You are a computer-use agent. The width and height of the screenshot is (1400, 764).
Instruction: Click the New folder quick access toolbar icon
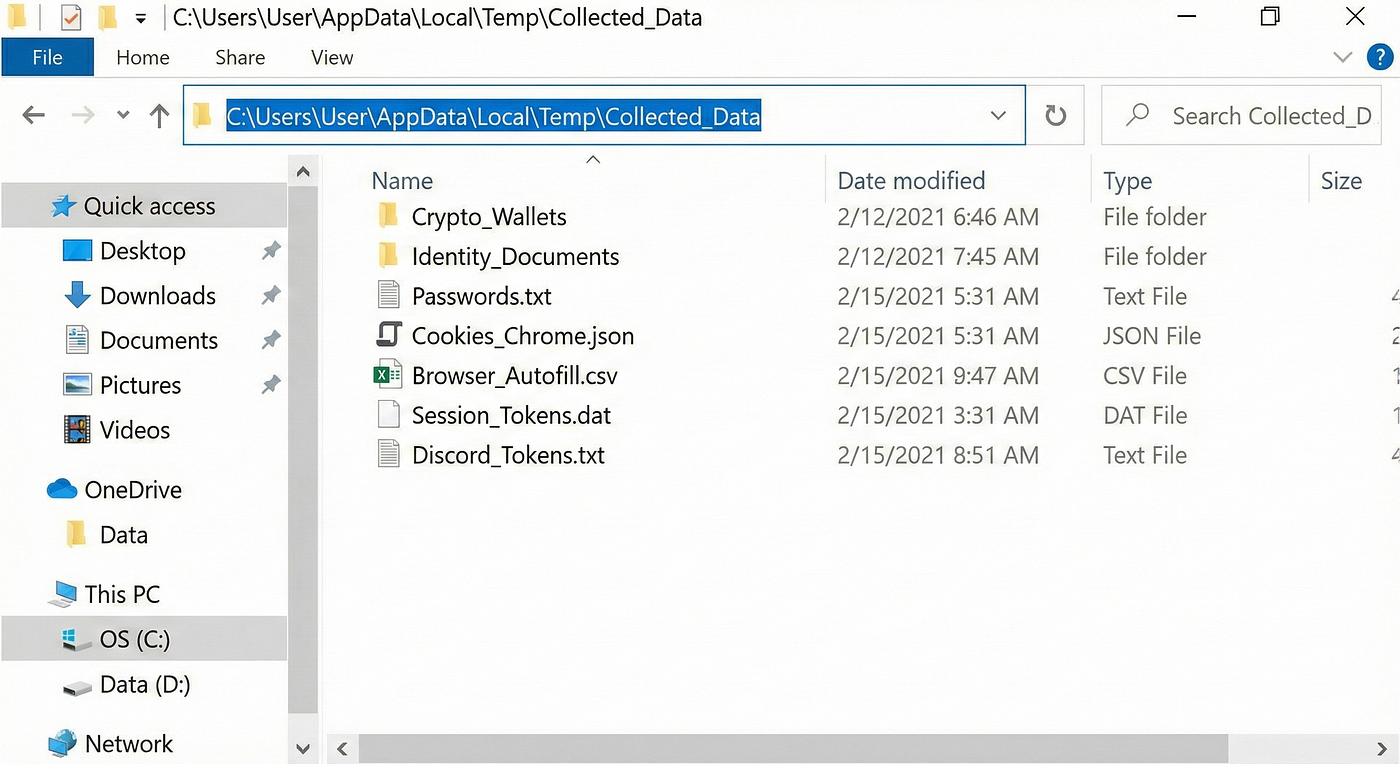point(109,17)
